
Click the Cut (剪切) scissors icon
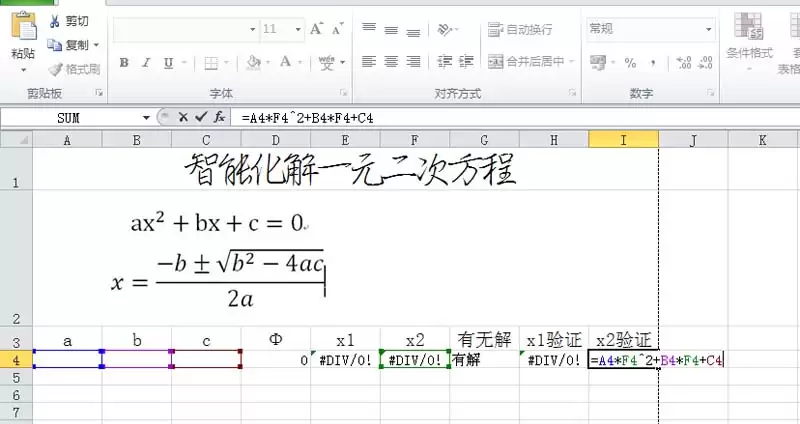pos(55,21)
